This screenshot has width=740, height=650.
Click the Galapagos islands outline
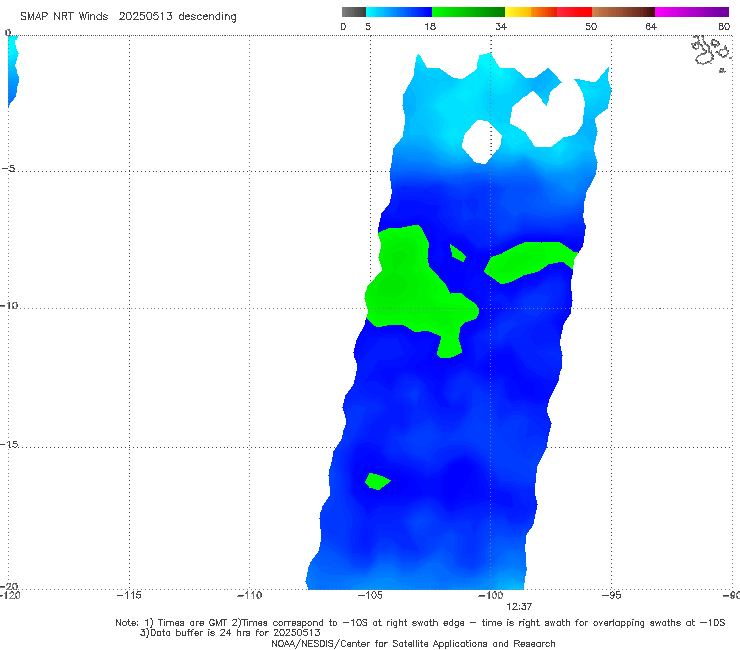[x=711, y=52]
